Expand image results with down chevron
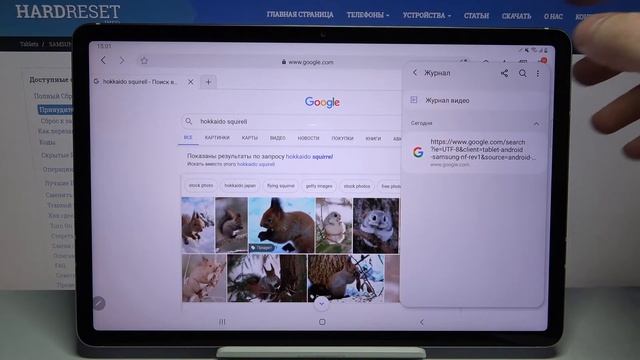Viewport: 640px width, 360px height. pyautogui.click(x=321, y=304)
